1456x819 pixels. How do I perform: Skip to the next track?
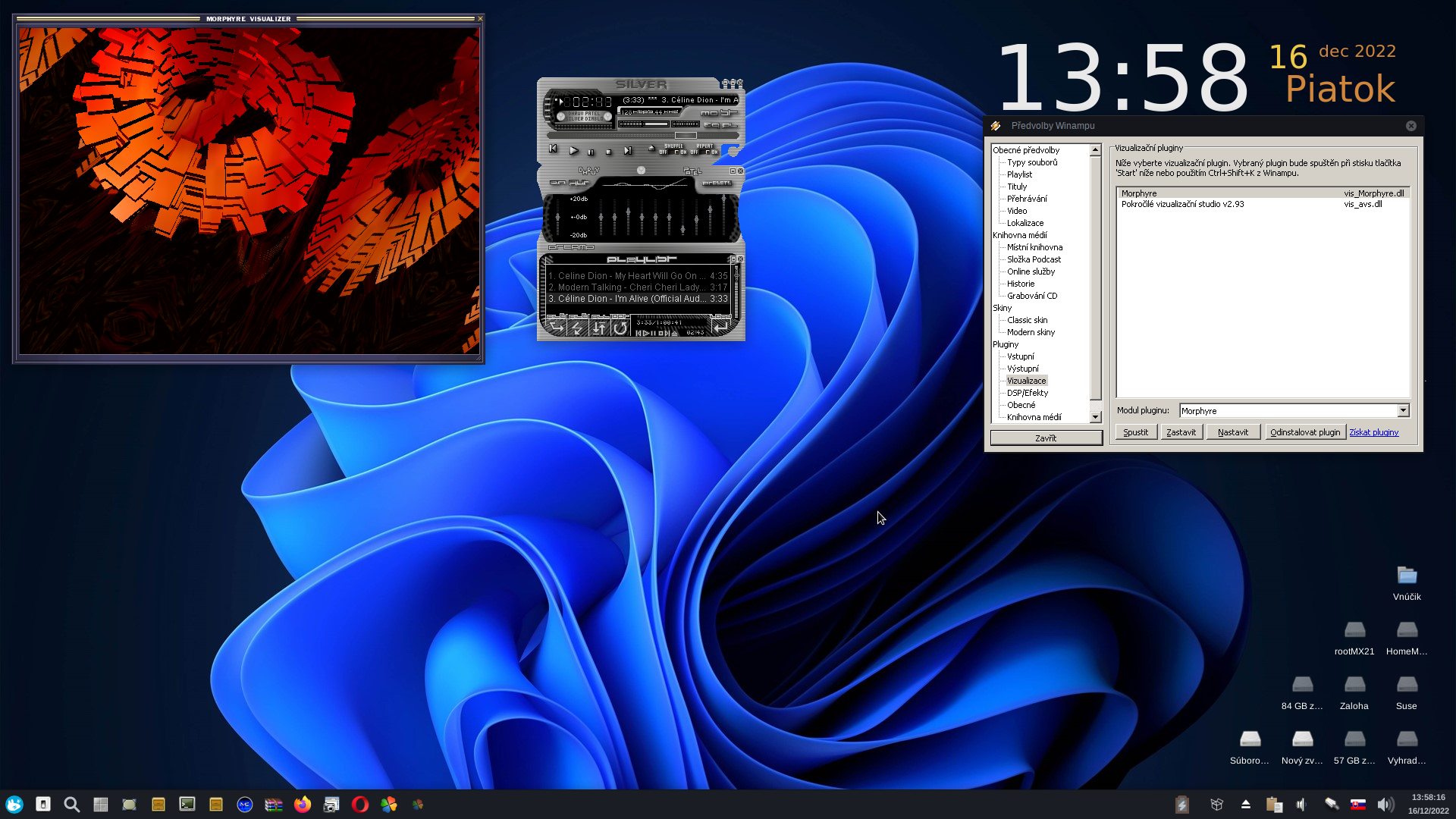coord(628,150)
